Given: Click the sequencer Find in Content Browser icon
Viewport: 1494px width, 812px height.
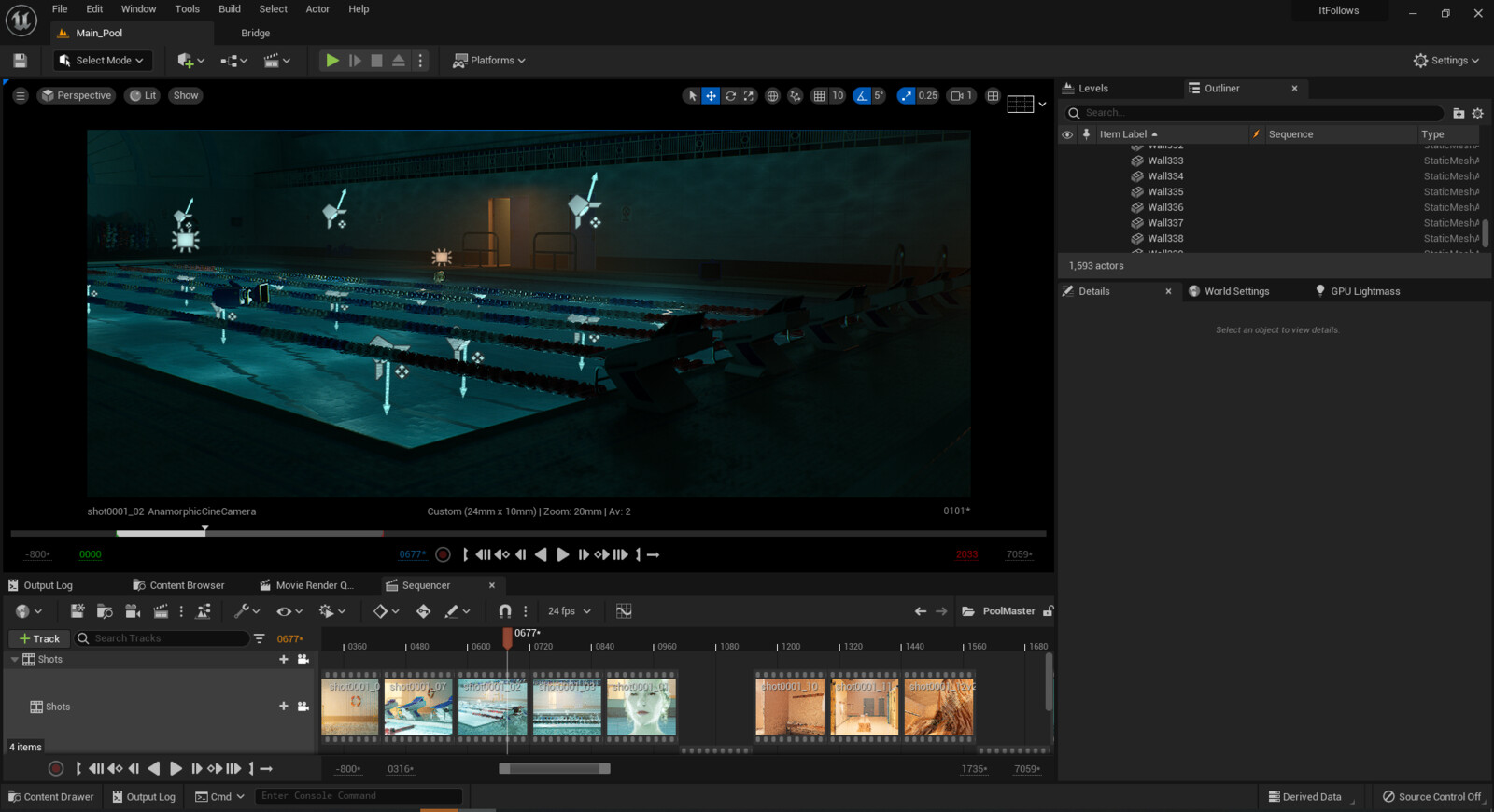Looking at the screenshot, I should pos(105,611).
